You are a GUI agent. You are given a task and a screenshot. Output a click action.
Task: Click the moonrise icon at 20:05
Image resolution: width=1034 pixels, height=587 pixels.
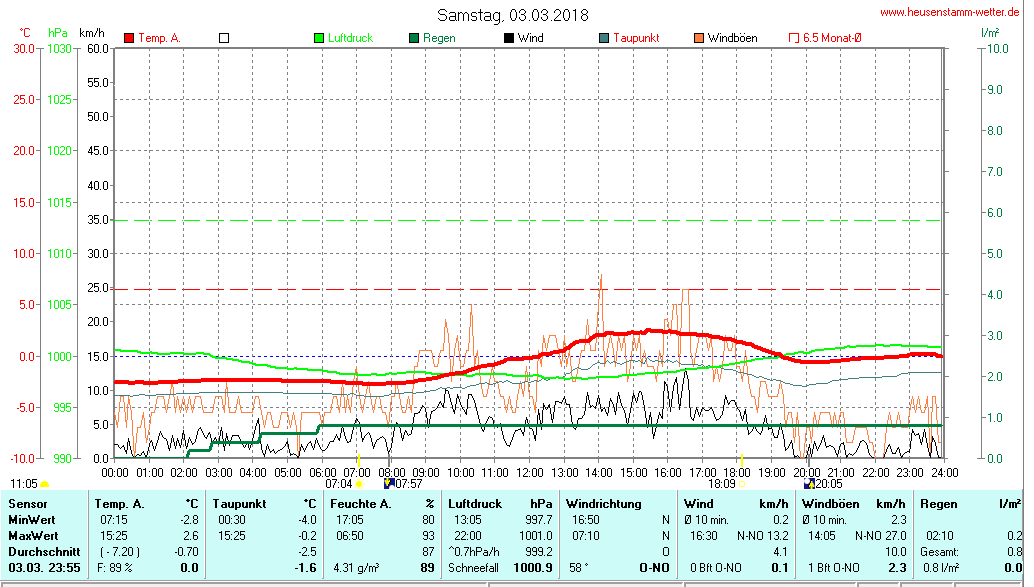(x=808, y=483)
